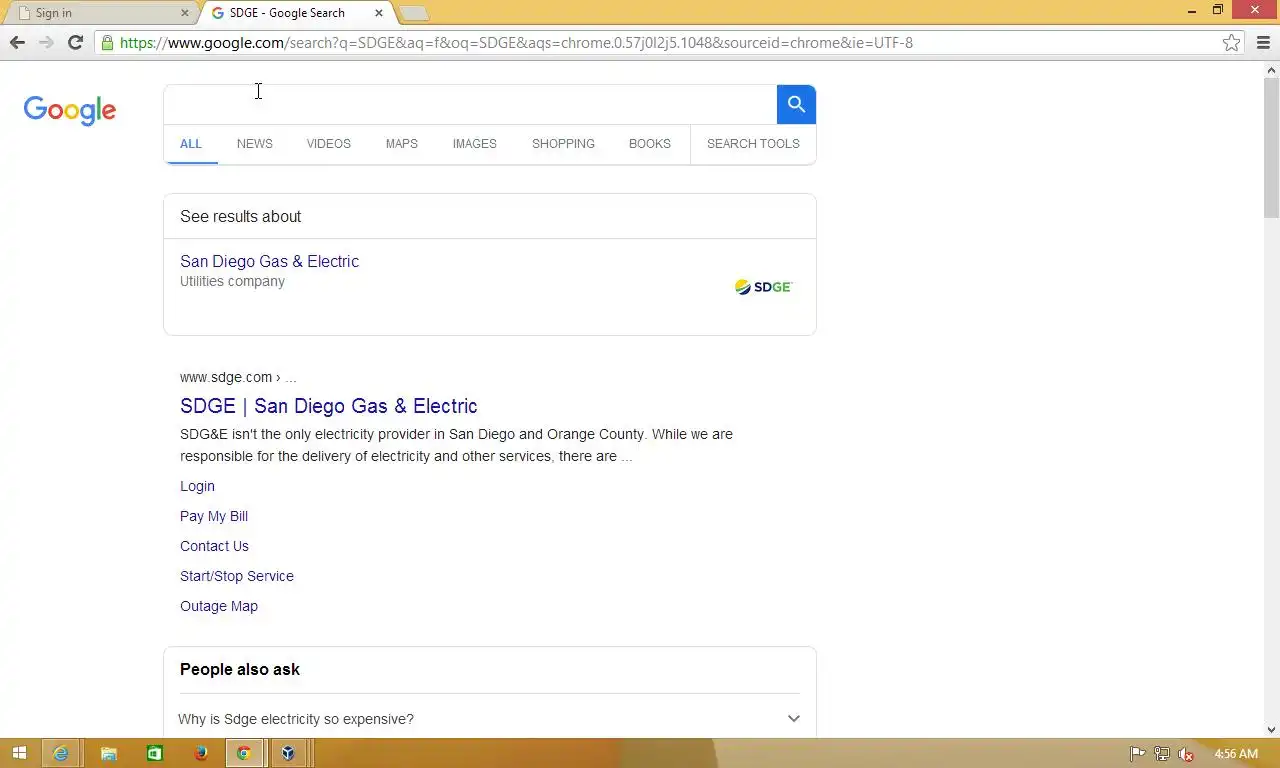Switch to MAPS results
The height and width of the screenshot is (768, 1280).
(402, 144)
